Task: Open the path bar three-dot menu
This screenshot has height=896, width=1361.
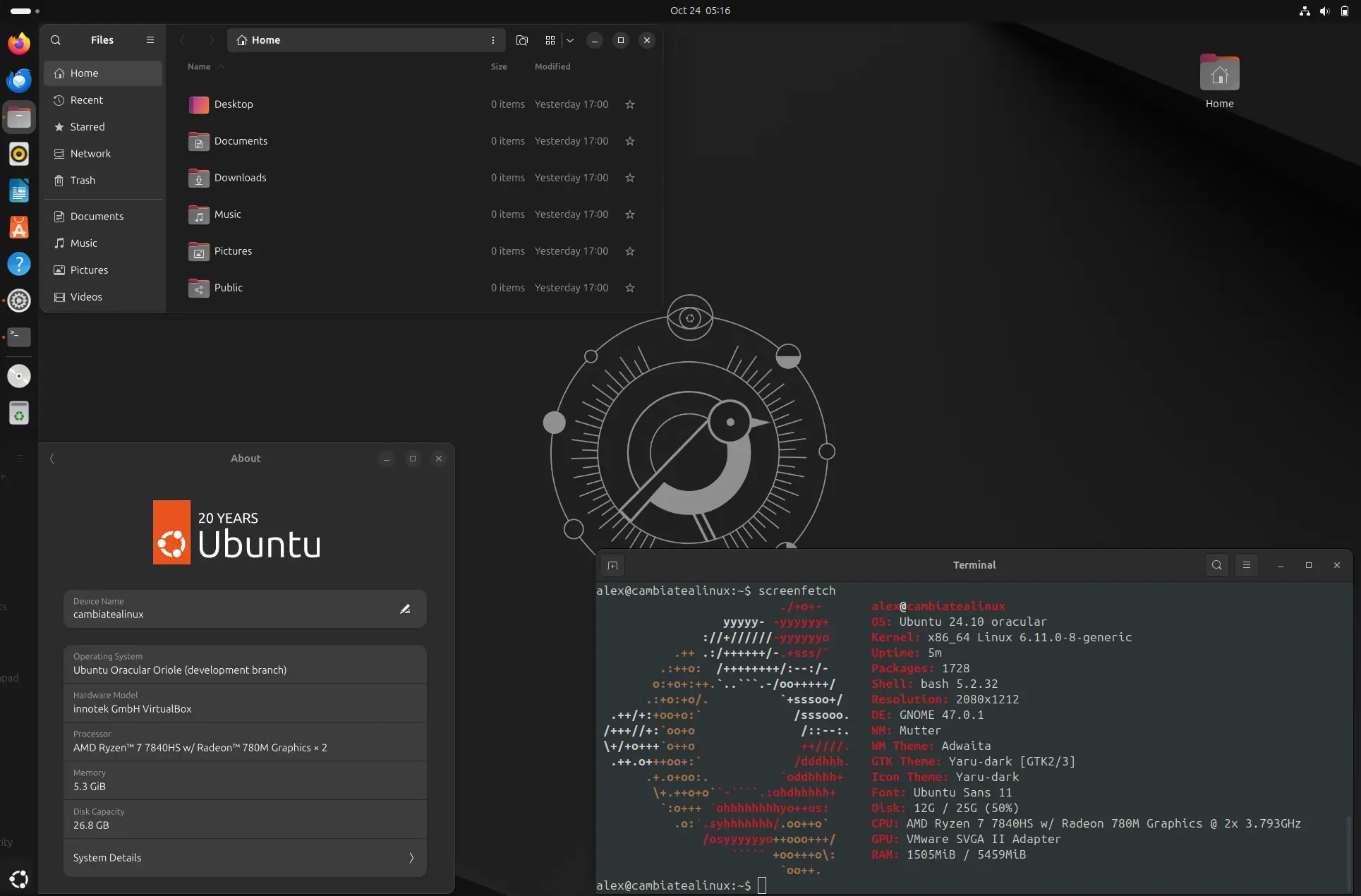Action: [492, 40]
